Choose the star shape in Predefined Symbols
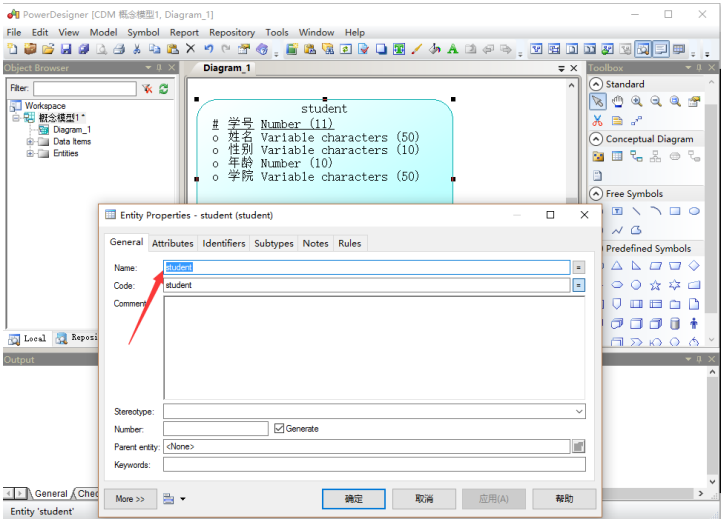723x522 pixels. [x=655, y=285]
